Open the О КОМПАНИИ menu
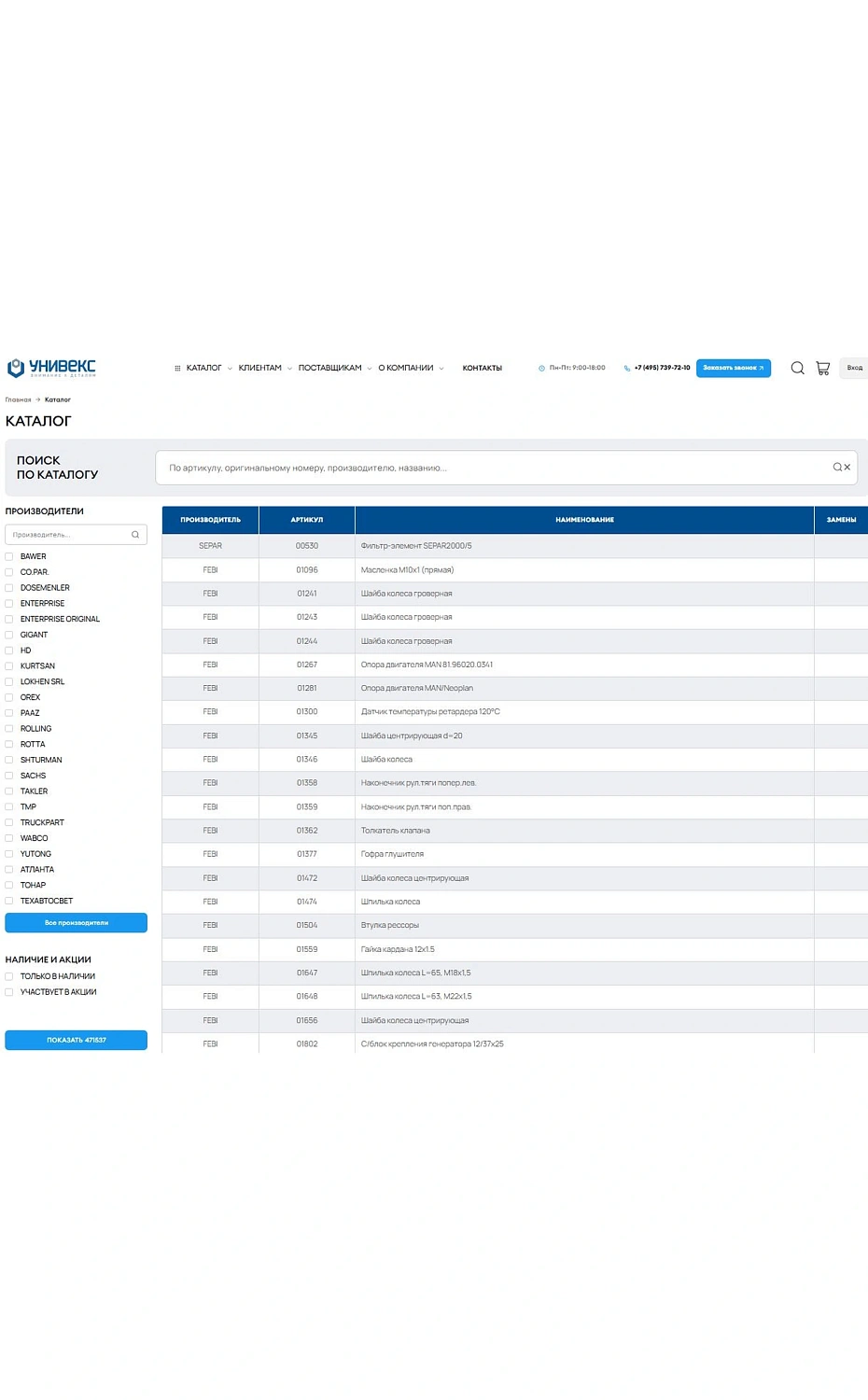 coord(406,368)
